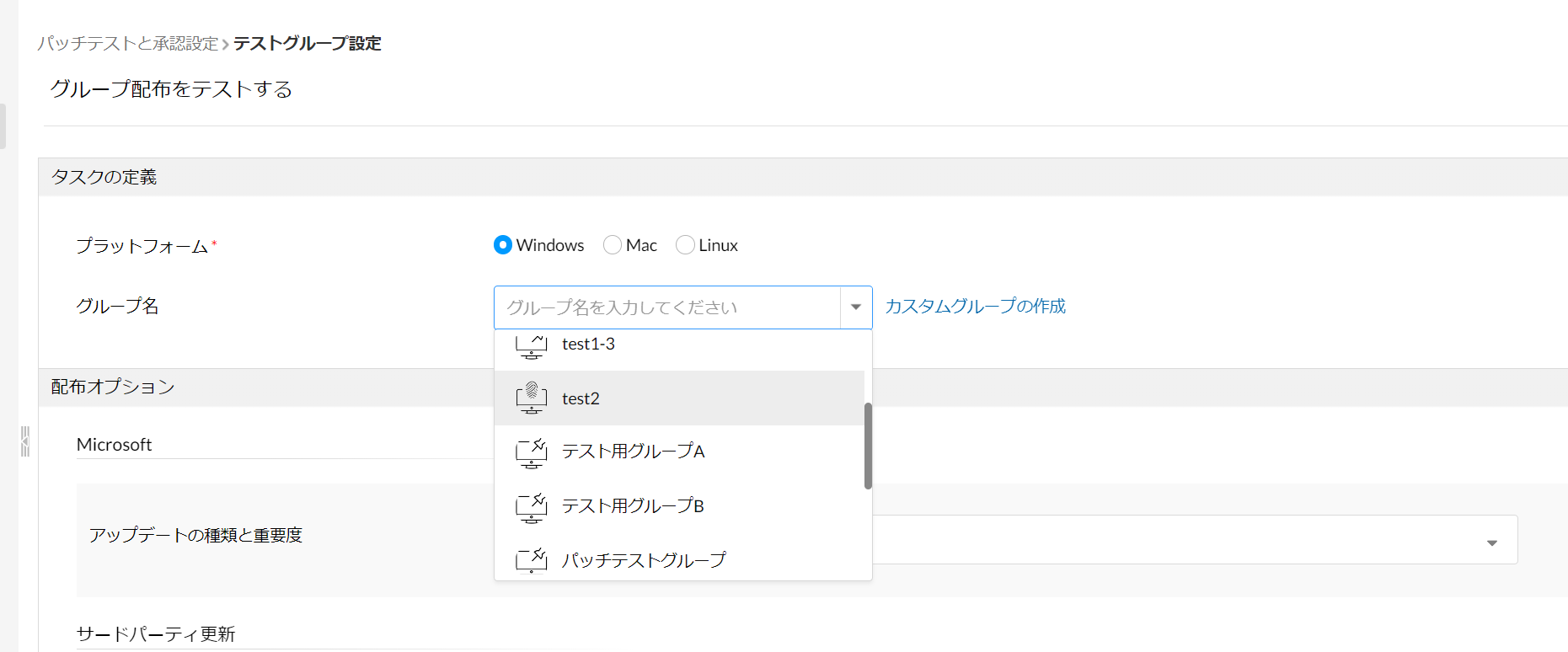Click the テスト用グループB group icon
1568x652 pixels.
tap(531, 507)
